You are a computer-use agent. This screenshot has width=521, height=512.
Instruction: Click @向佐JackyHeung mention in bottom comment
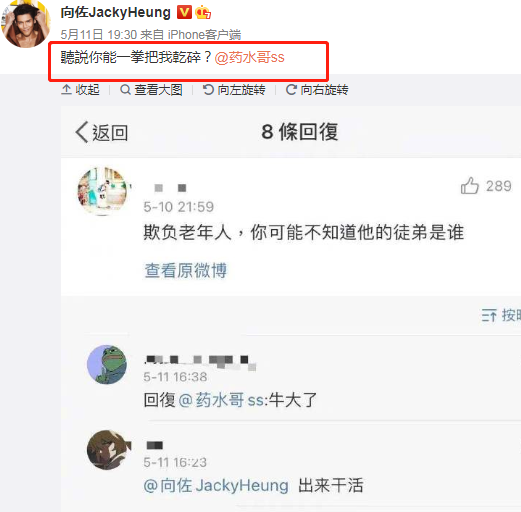pos(216,485)
